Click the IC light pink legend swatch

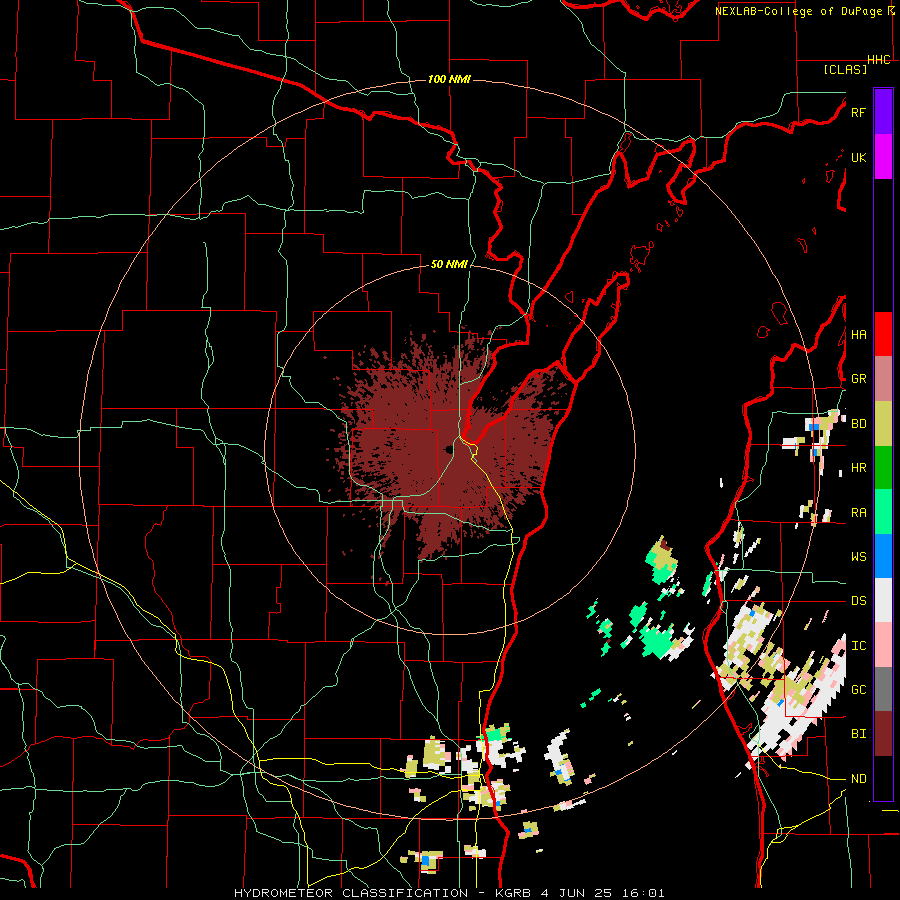tap(883, 645)
